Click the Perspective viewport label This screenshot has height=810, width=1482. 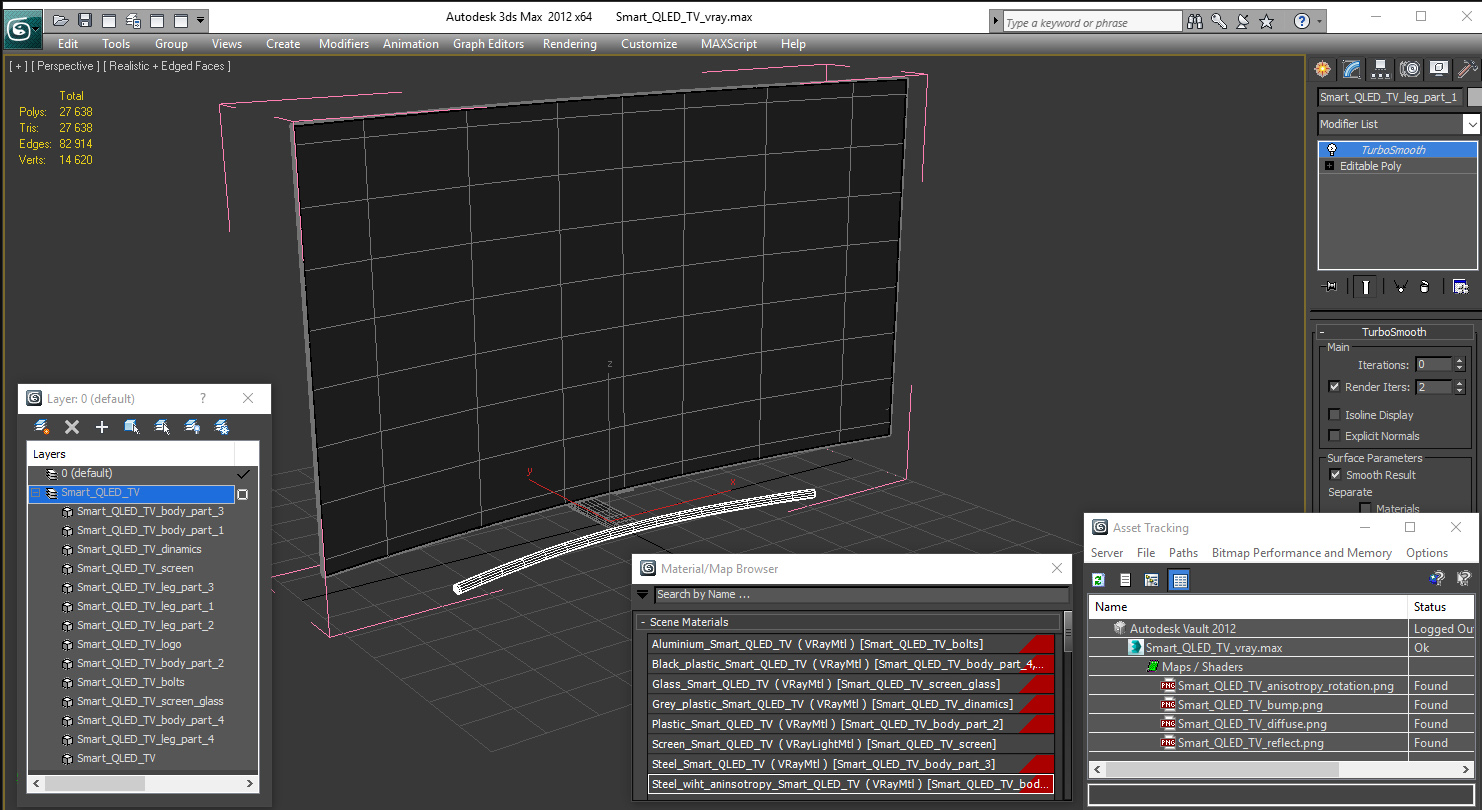coord(65,66)
